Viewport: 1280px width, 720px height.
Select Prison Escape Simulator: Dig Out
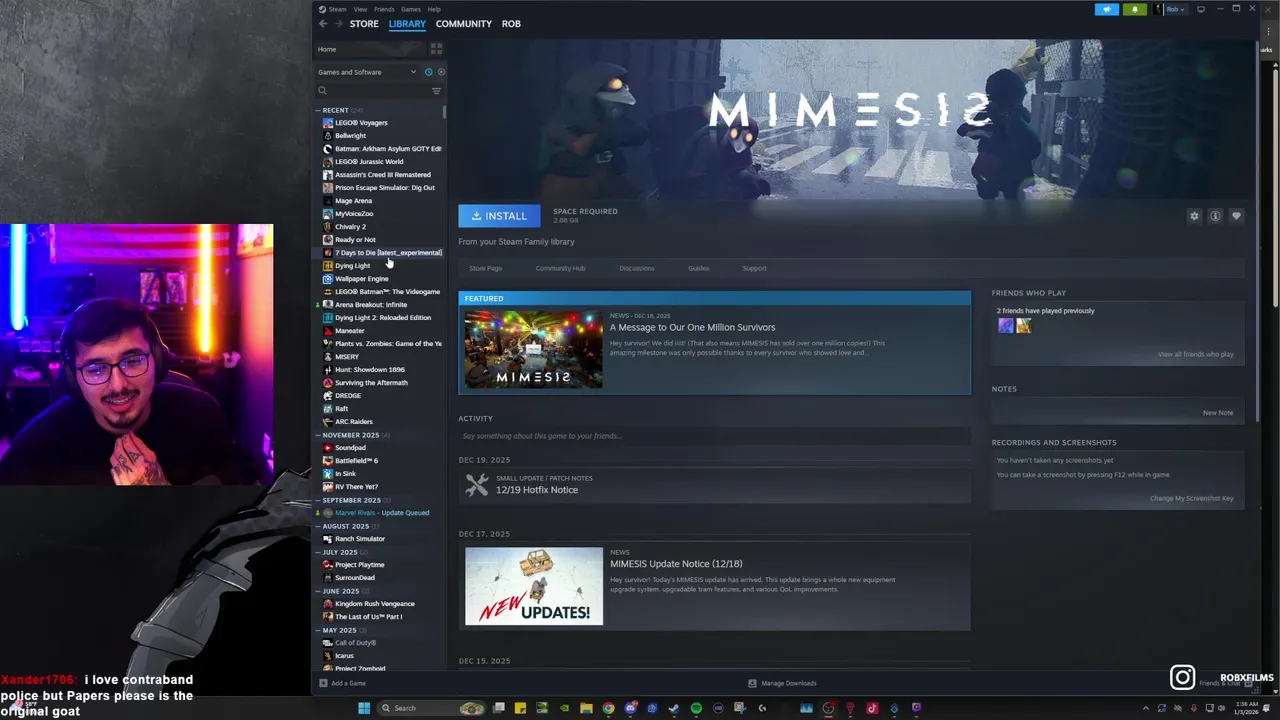(380, 188)
